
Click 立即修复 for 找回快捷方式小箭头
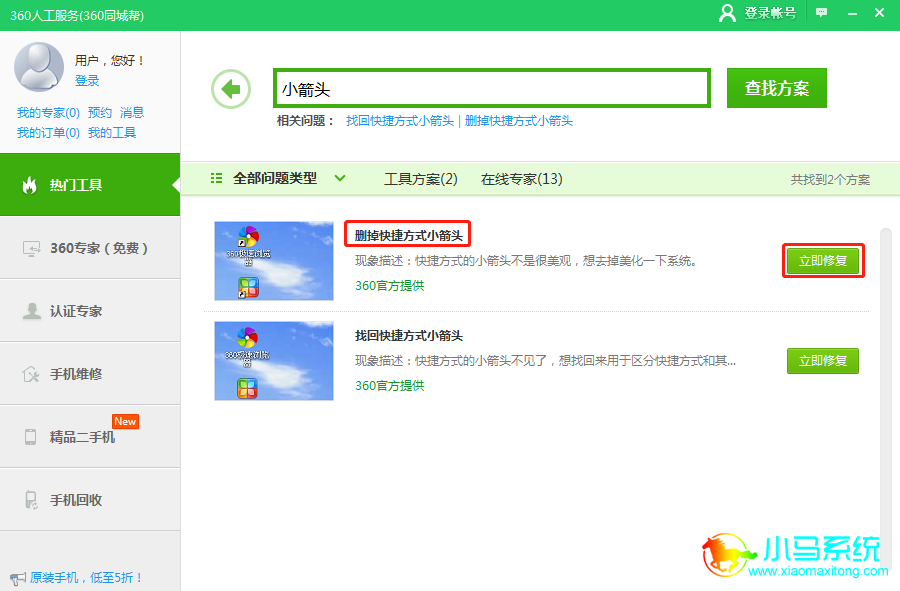[x=823, y=360]
